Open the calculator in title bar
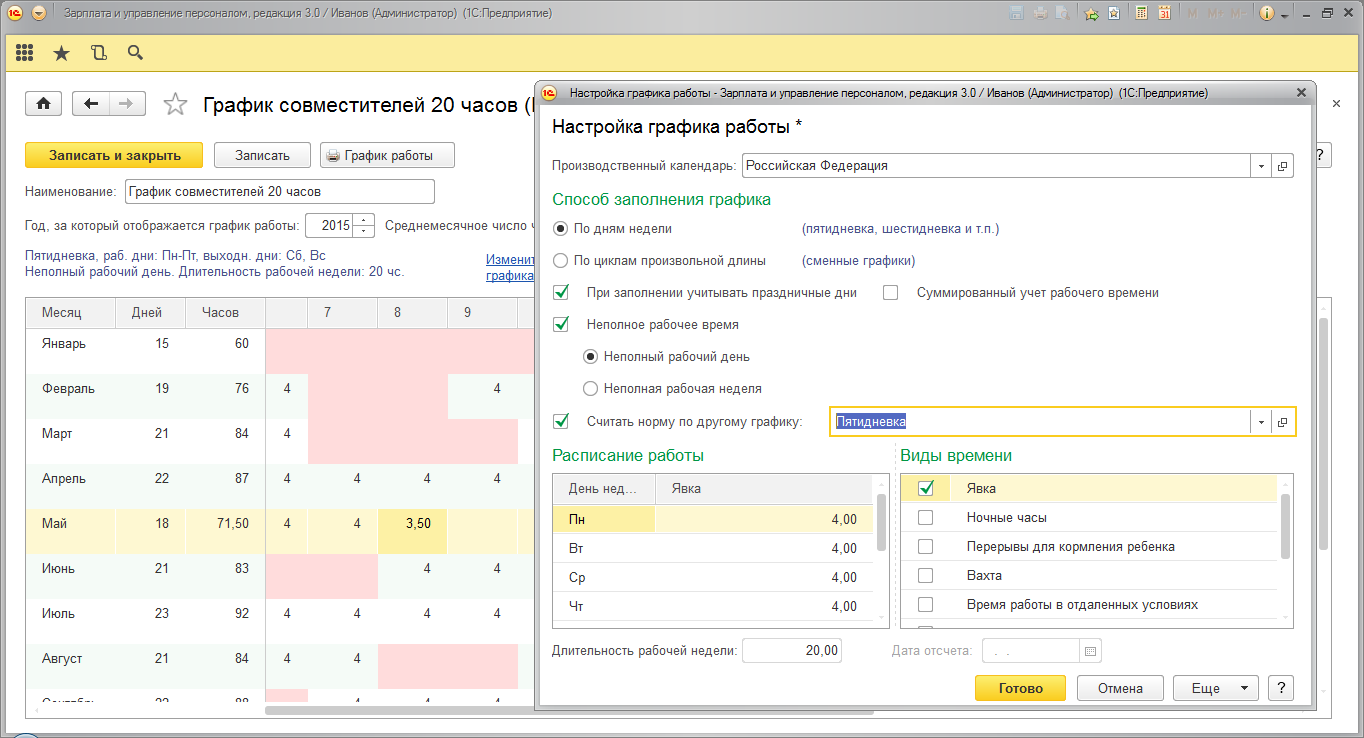This screenshot has width=1364, height=738. [1142, 14]
